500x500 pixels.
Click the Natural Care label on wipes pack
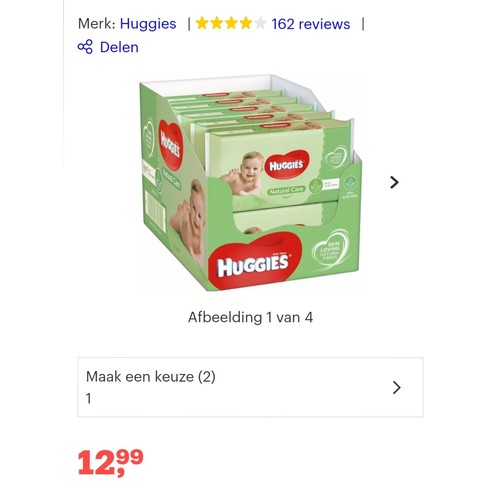click(x=286, y=190)
